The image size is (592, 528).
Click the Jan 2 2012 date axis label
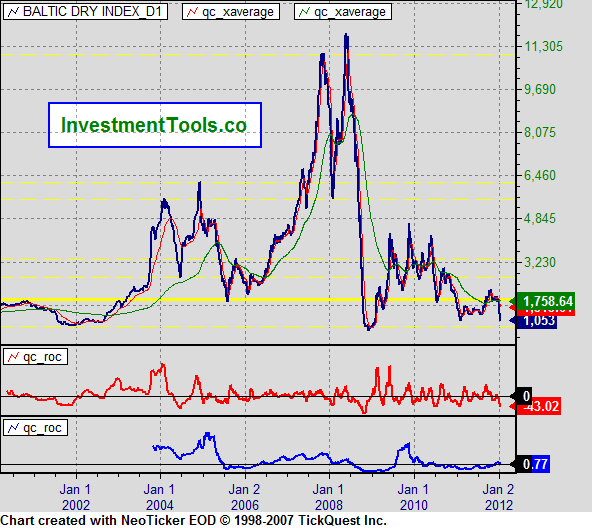[x=499, y=497]
